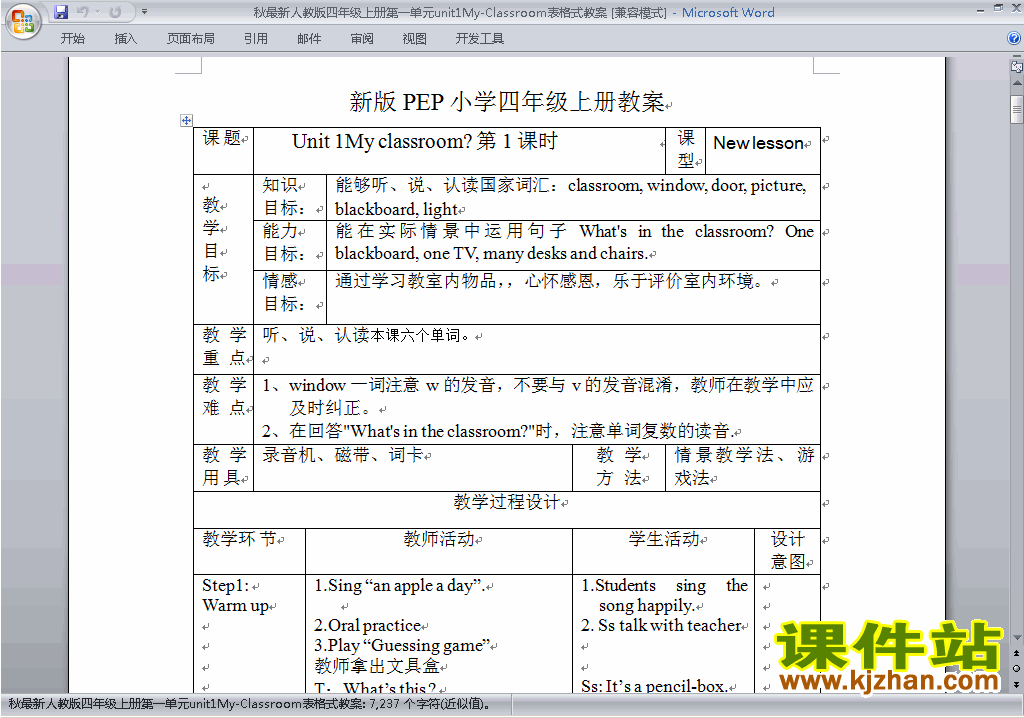Screen dimensions: 1024x718
Task: Click text 'blackboard, one TV, many desks and chairs.'
Action: tap(491, 253)
